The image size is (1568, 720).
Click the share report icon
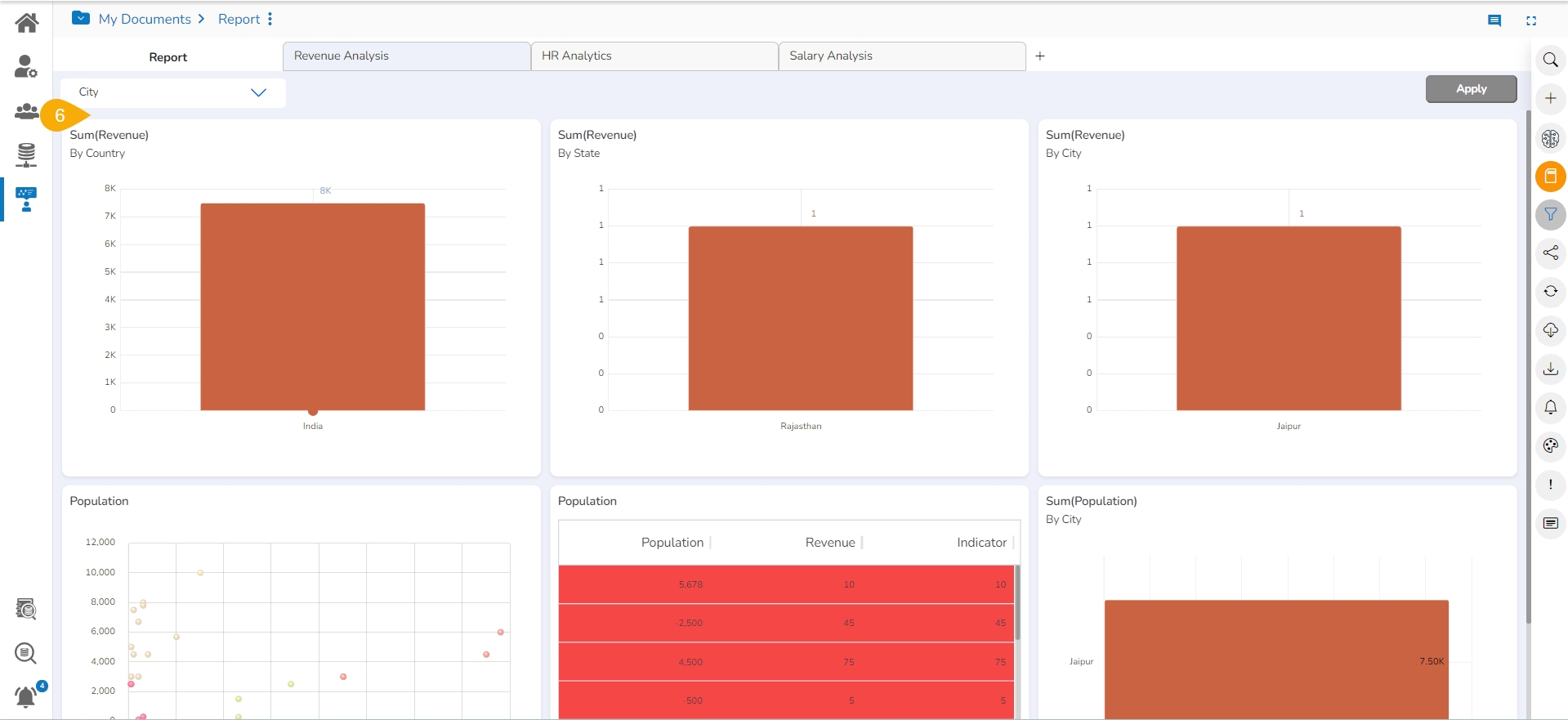[1550, 253]
